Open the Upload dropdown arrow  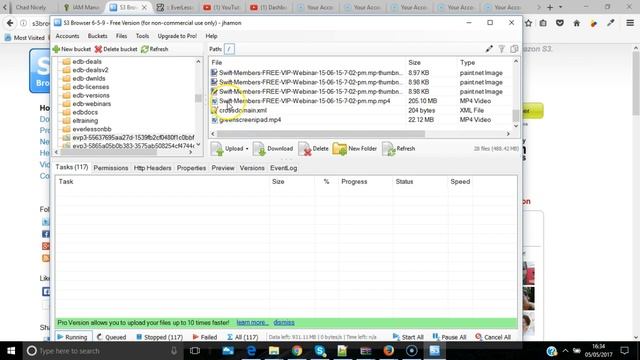(247, 149)
